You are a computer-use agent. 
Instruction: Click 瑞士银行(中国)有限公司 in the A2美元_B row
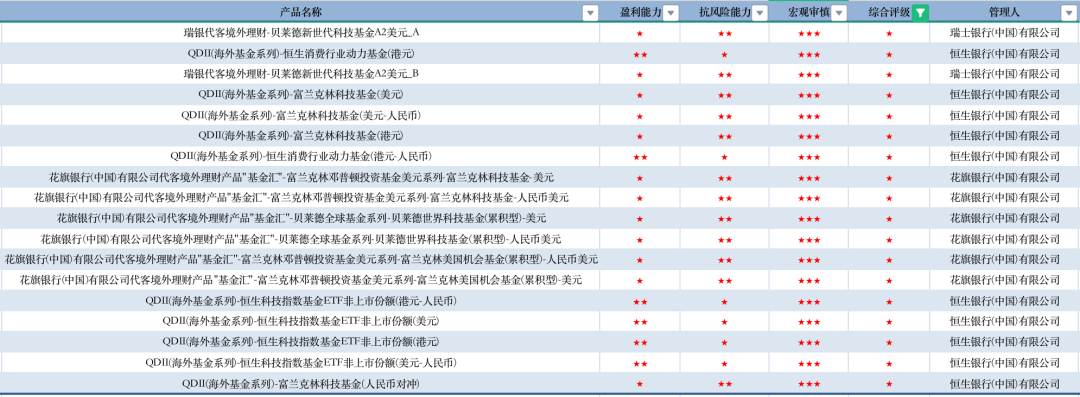pos(1004,74)
